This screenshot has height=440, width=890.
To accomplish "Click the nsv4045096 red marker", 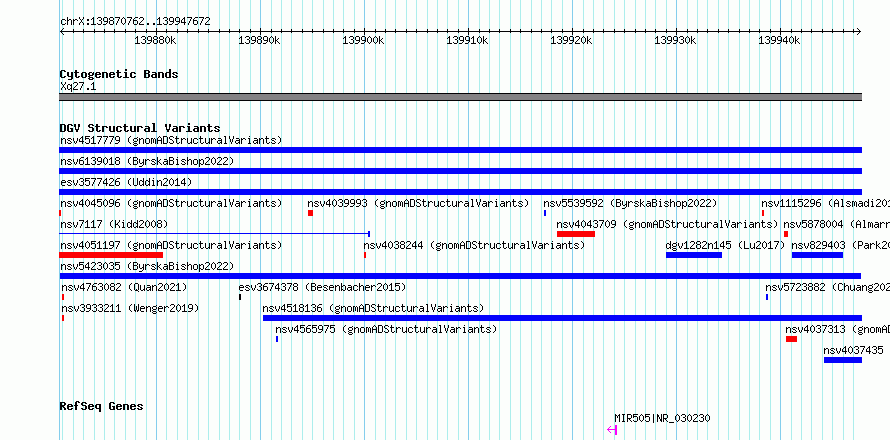I will [x=60, y=213].
